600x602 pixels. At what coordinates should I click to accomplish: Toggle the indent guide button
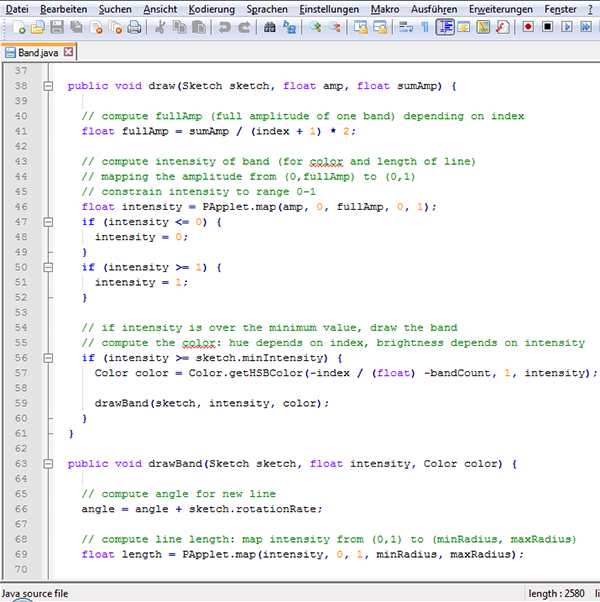pyautogui.click(x=445, y=27)
